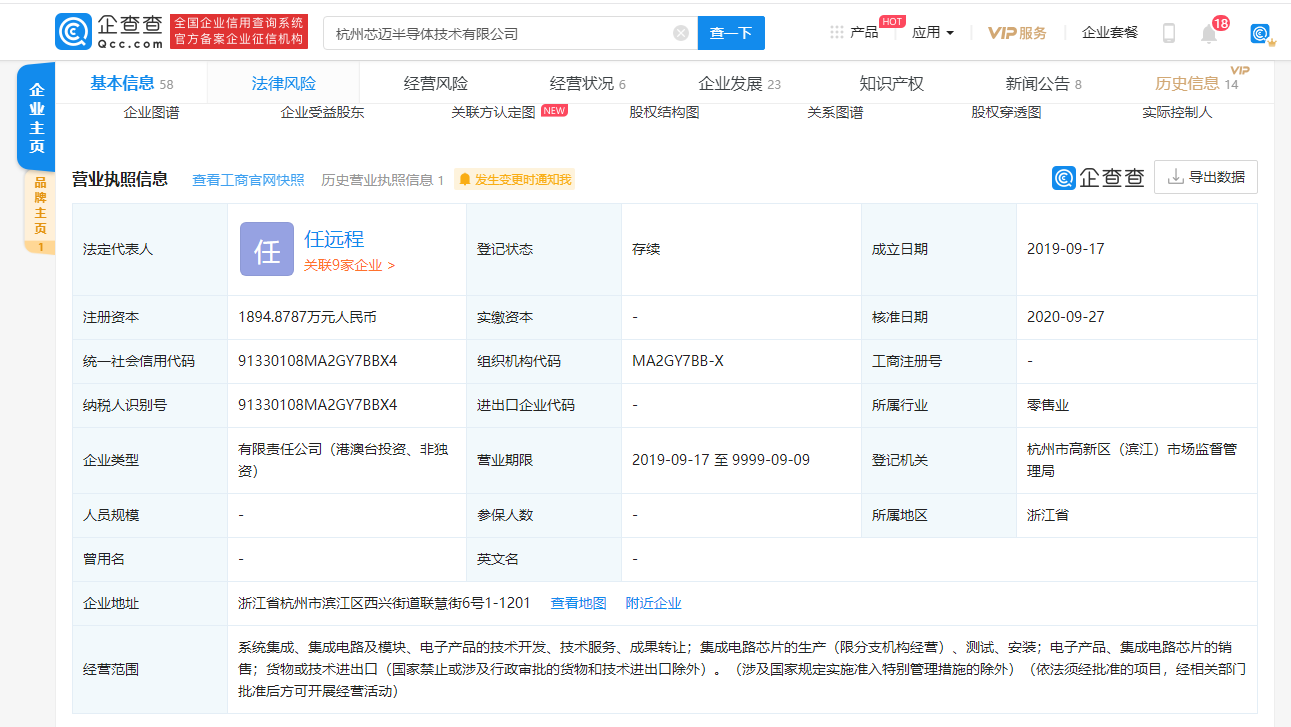The width and height of the screenshot is (1291, 727).
Task: Click the mobile phone app icon
Action: pyautogui.click(x=1168, y=33)
